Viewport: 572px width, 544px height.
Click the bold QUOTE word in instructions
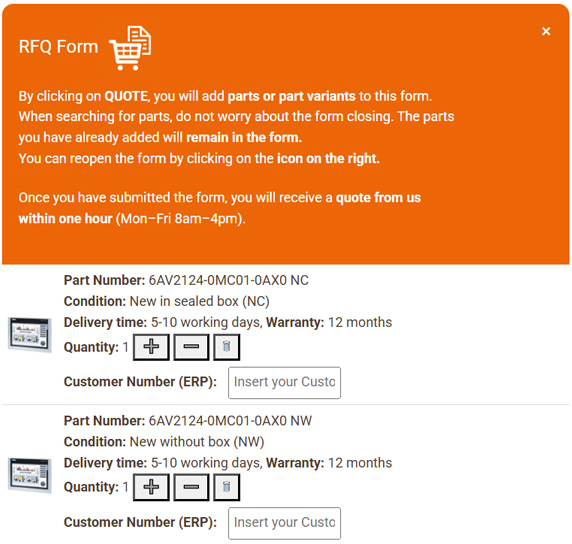(x=126, y=96)
